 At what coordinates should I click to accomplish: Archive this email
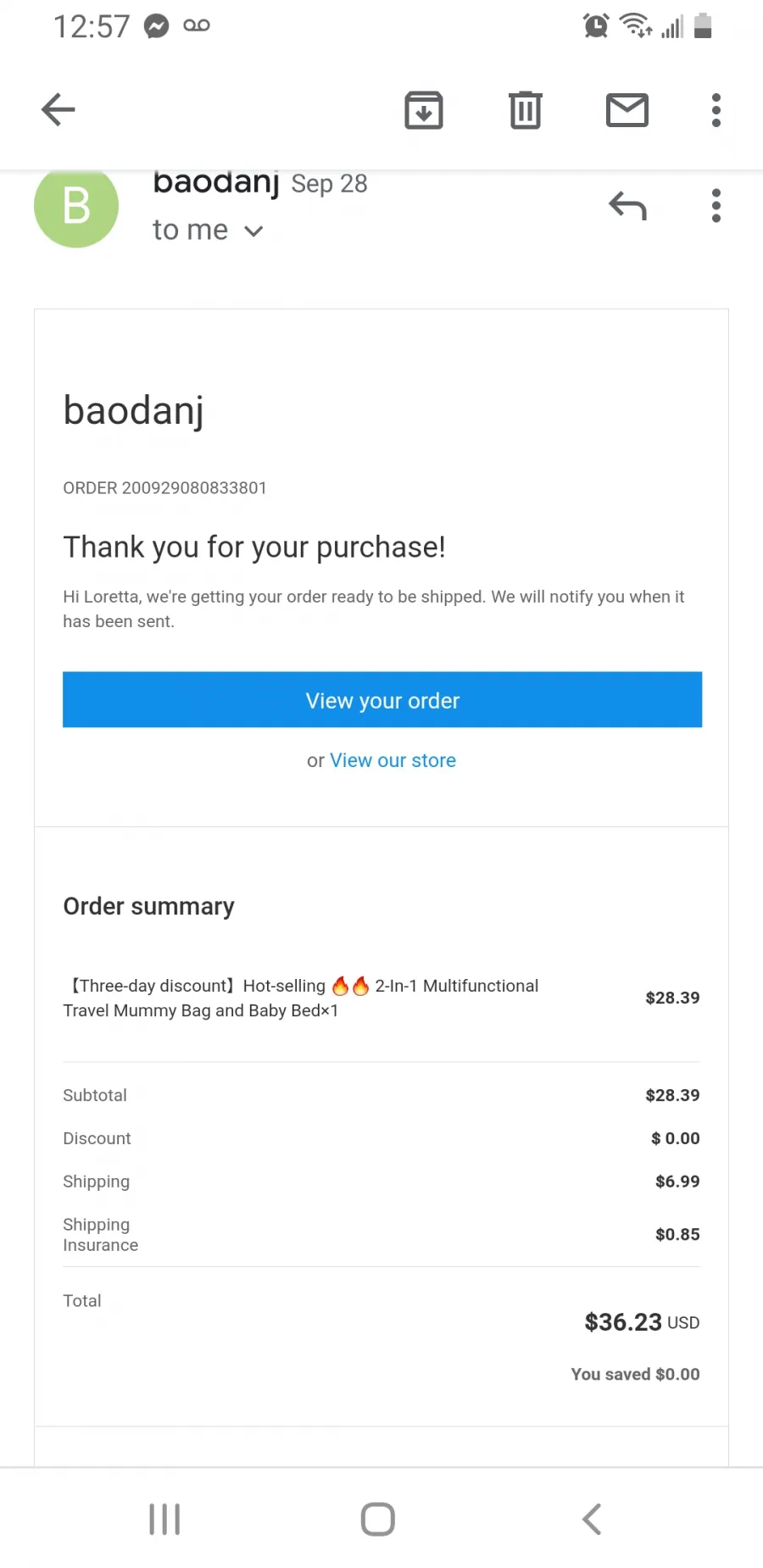pos(424,110)
